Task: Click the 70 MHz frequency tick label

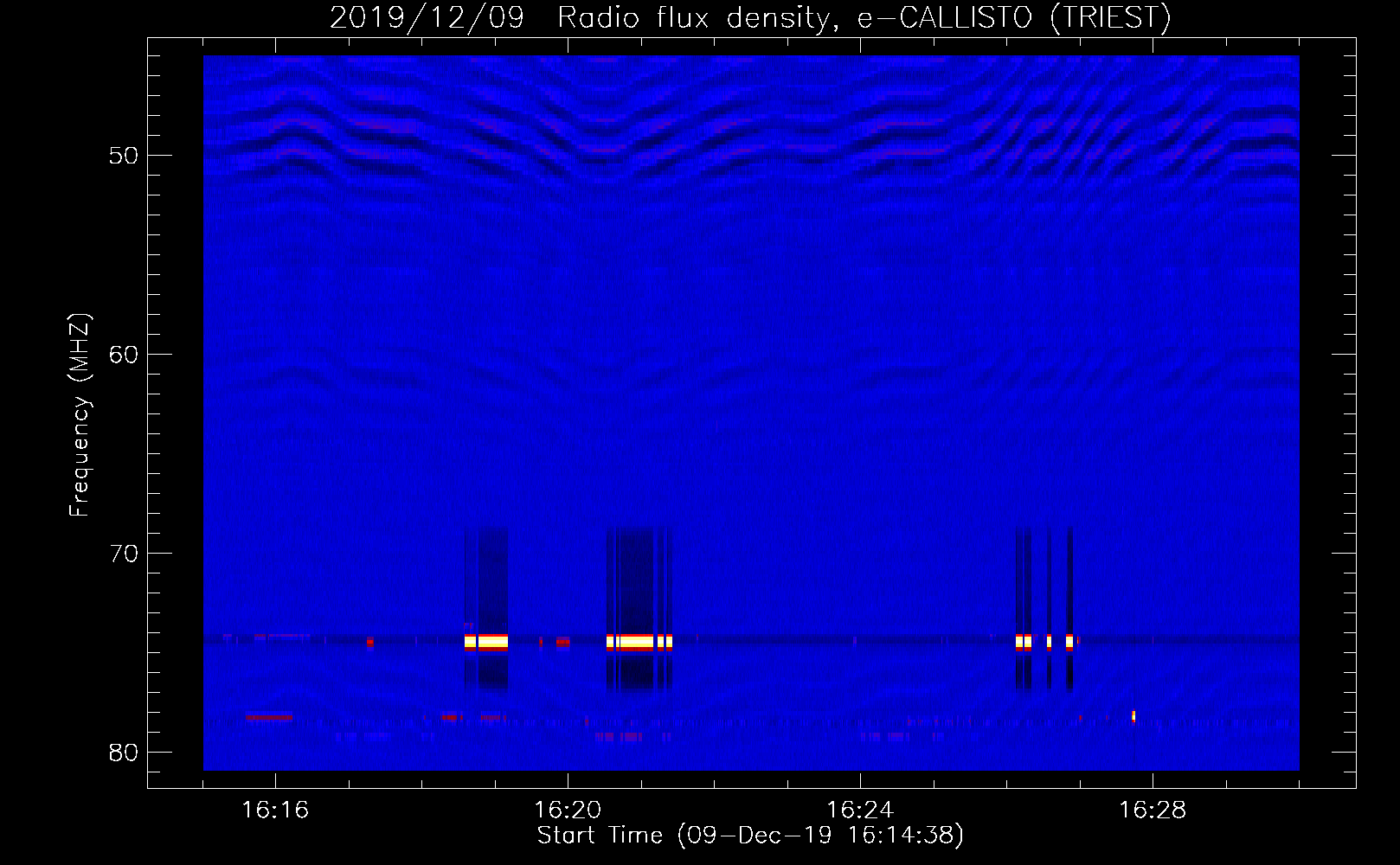Action: [x=124, y=554]
